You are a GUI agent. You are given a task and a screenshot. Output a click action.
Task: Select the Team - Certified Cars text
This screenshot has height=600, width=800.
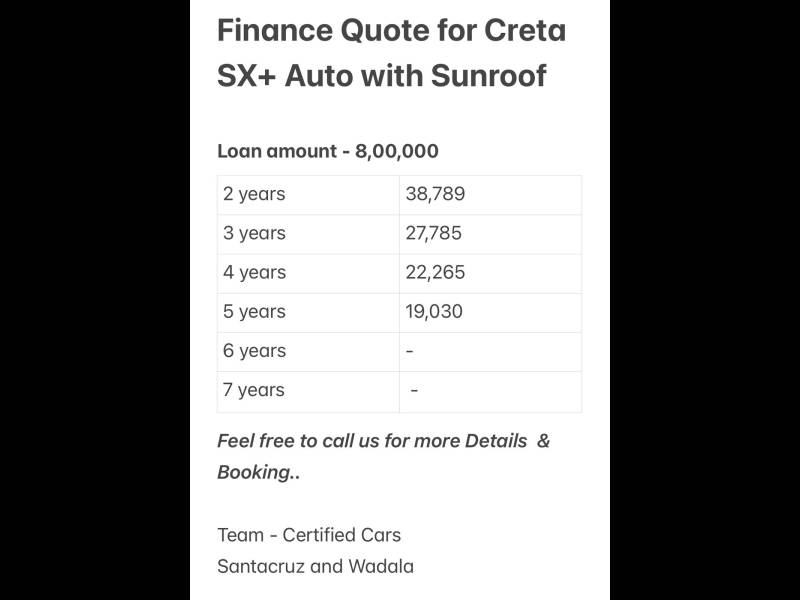point(309,535)
